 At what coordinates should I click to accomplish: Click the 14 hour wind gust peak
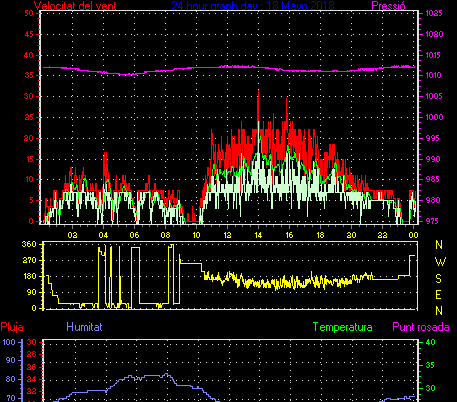(258, 91)
